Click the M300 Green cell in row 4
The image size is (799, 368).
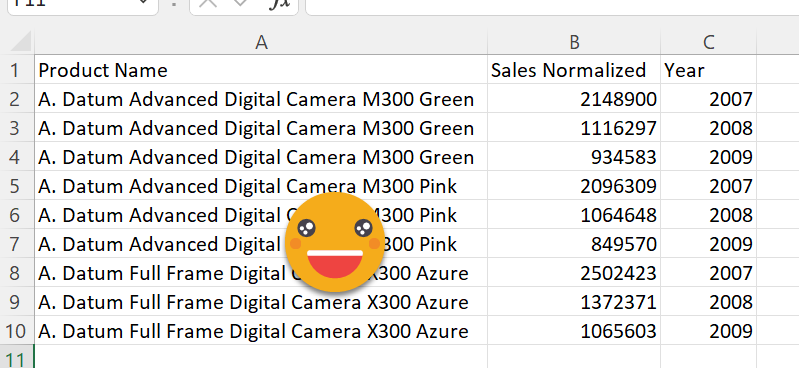(261, 156)
